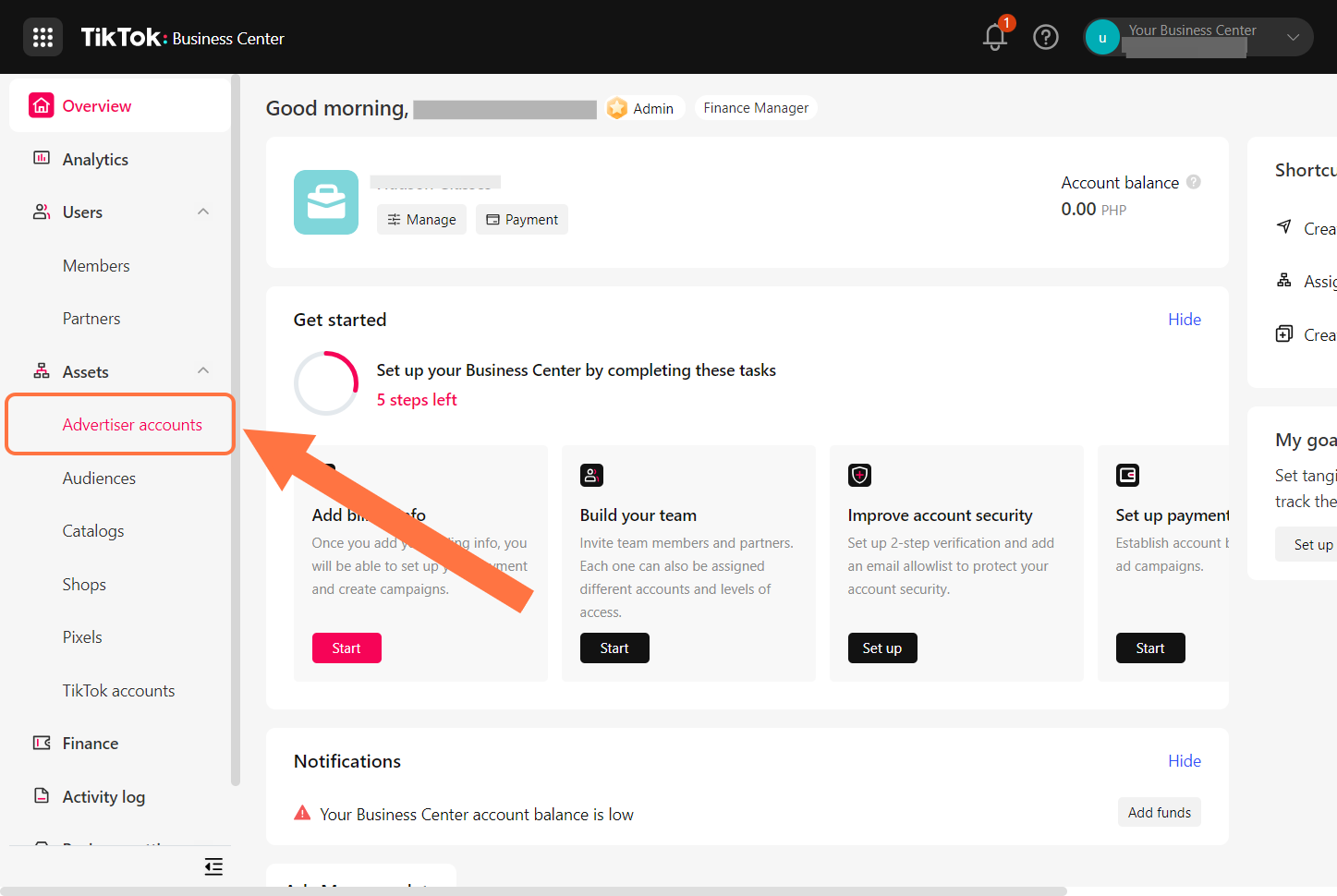
Task: Click the Account balance info icon
Action: 1194,182
